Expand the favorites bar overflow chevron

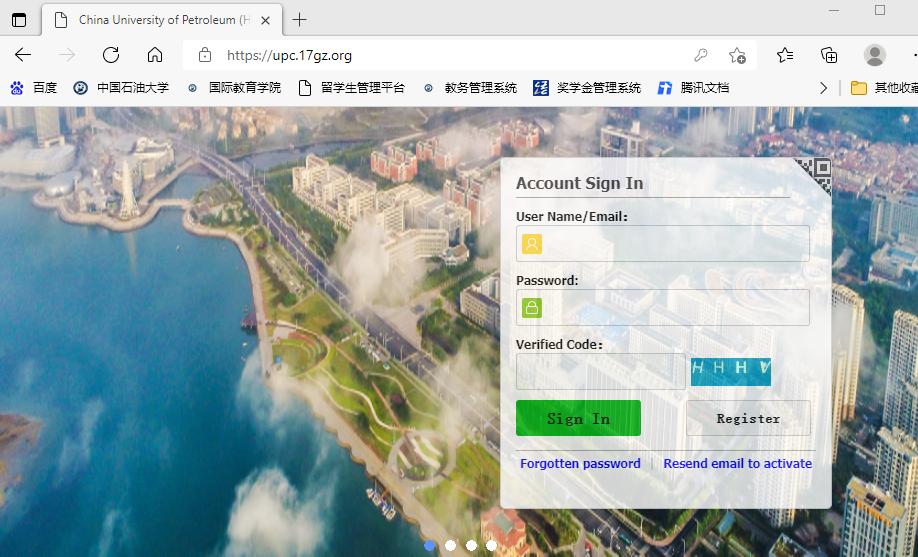[823, 88]
